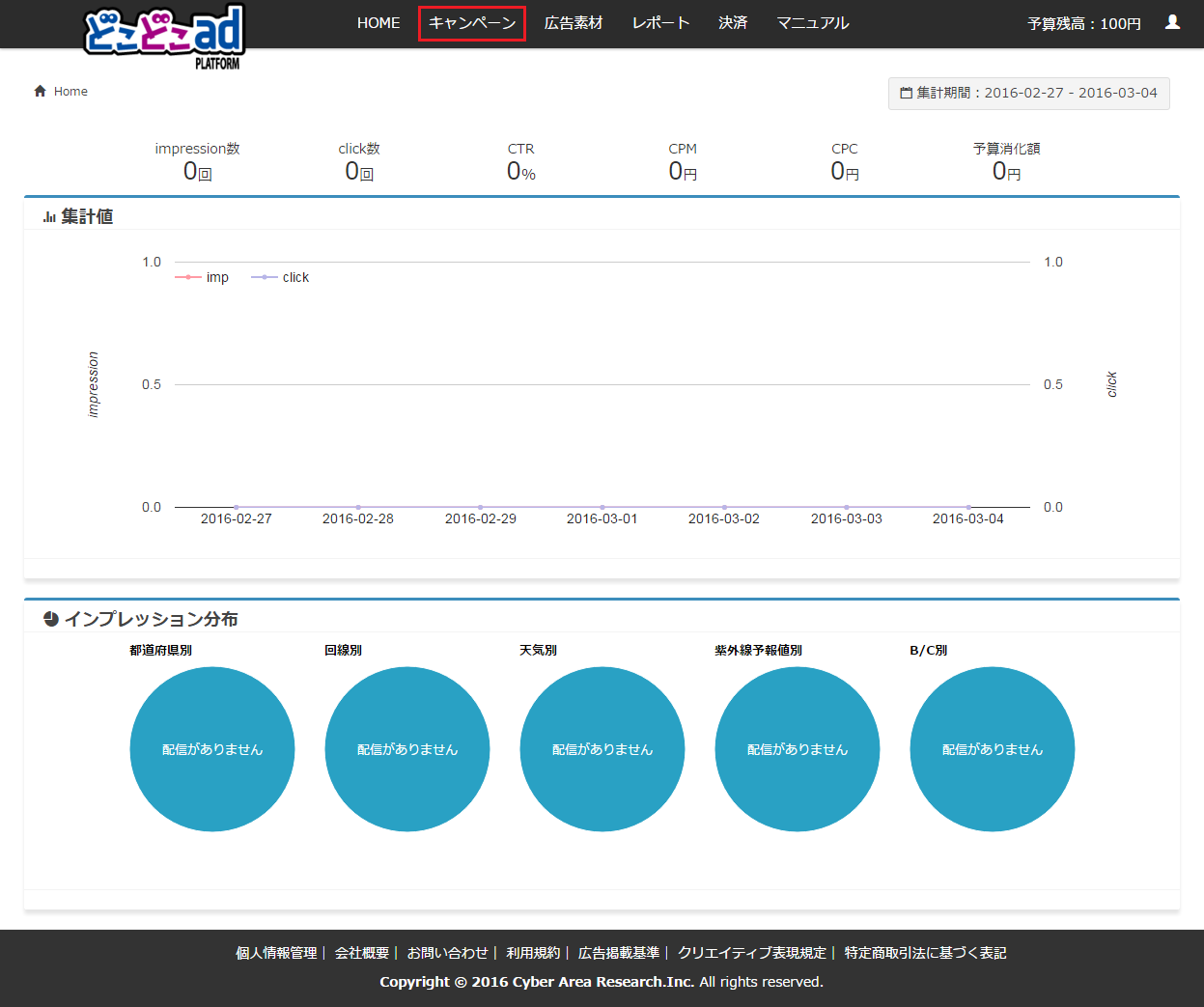Click the pie icon beside インプレッション分布

tap(51, 619)
